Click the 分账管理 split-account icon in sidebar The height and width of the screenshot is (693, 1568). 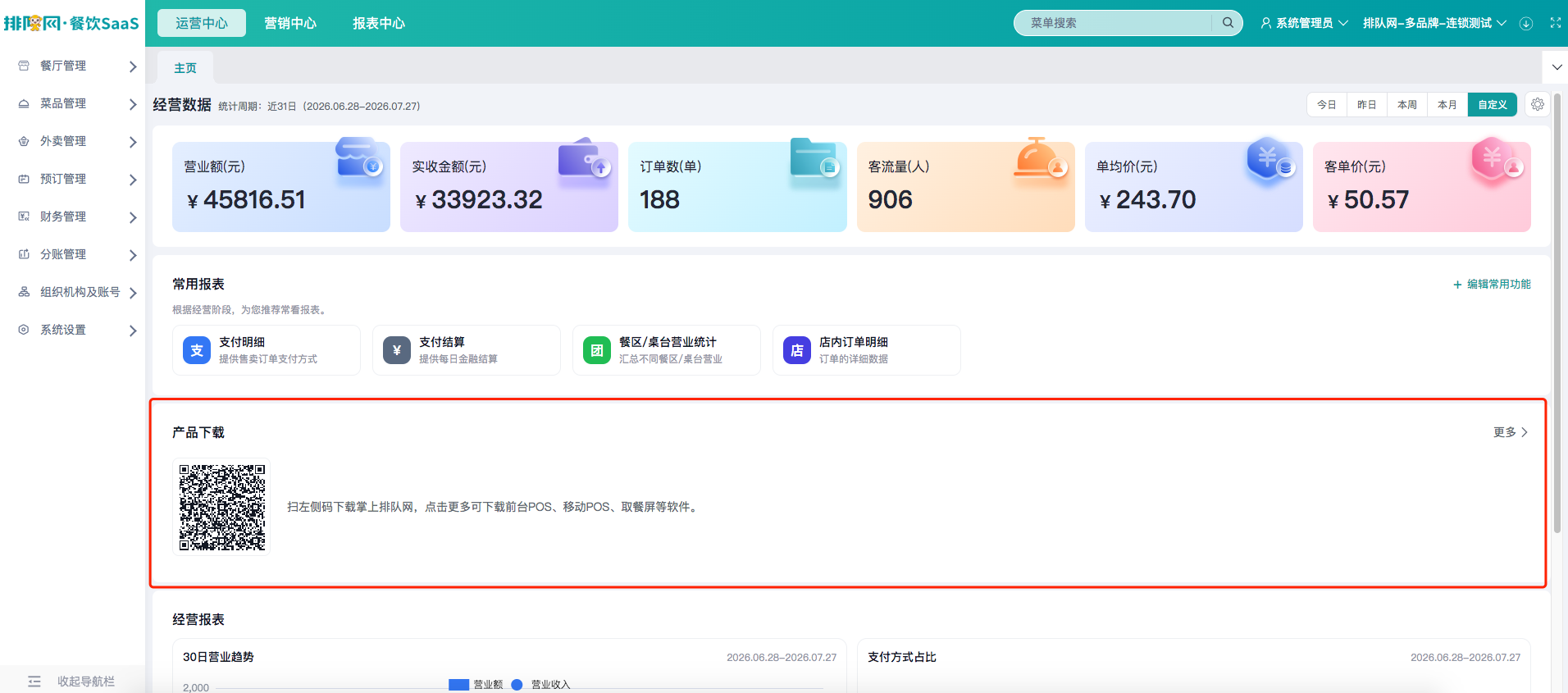coord(24,254)
